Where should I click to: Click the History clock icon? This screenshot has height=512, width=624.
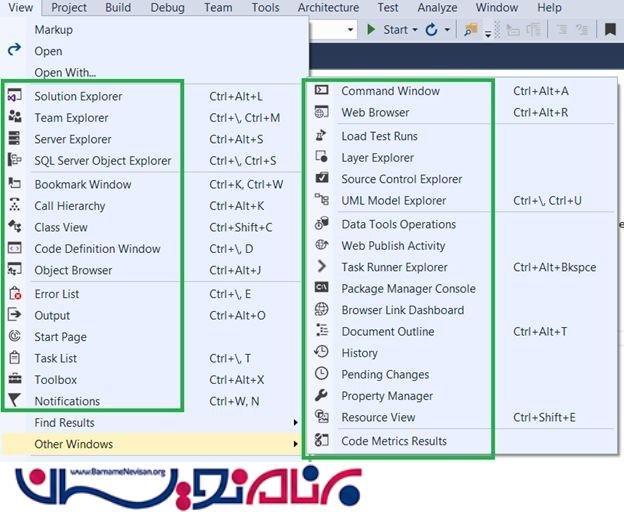coord(322,351)
